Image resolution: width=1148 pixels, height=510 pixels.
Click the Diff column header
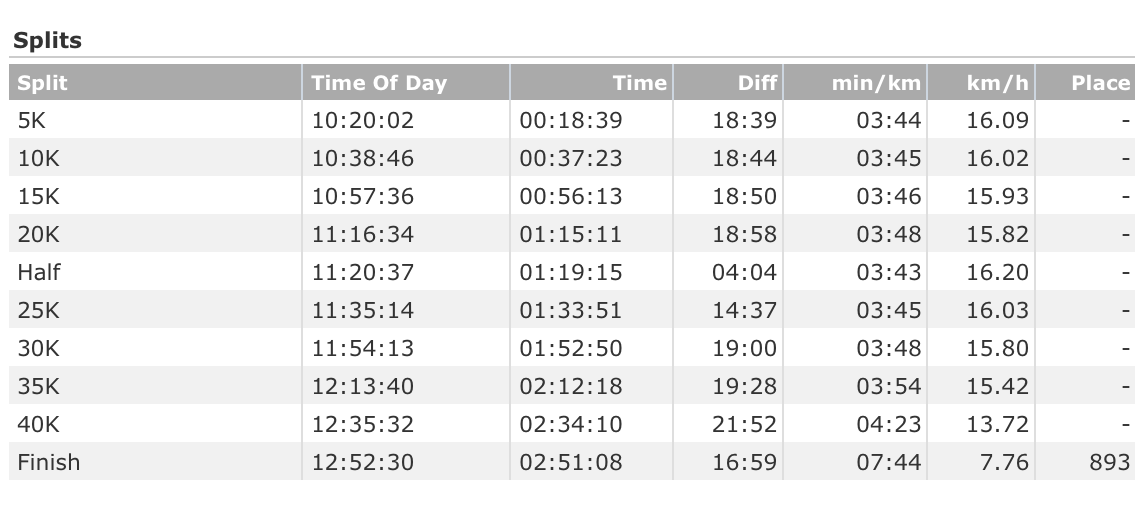pyautogui.click(x=757, y=83)
